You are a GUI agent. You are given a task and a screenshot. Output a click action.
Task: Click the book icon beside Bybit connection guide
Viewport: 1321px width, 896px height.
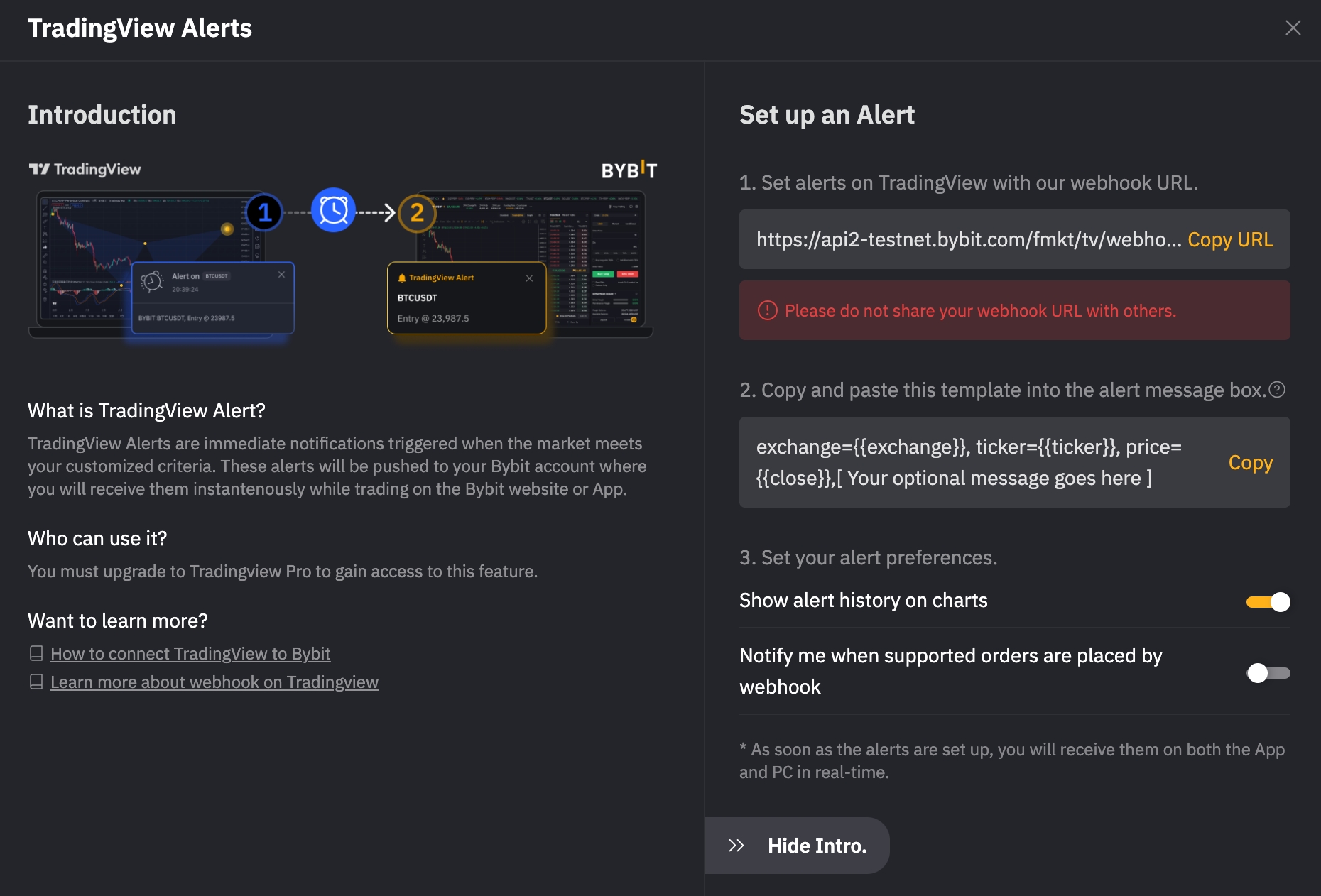36,653
